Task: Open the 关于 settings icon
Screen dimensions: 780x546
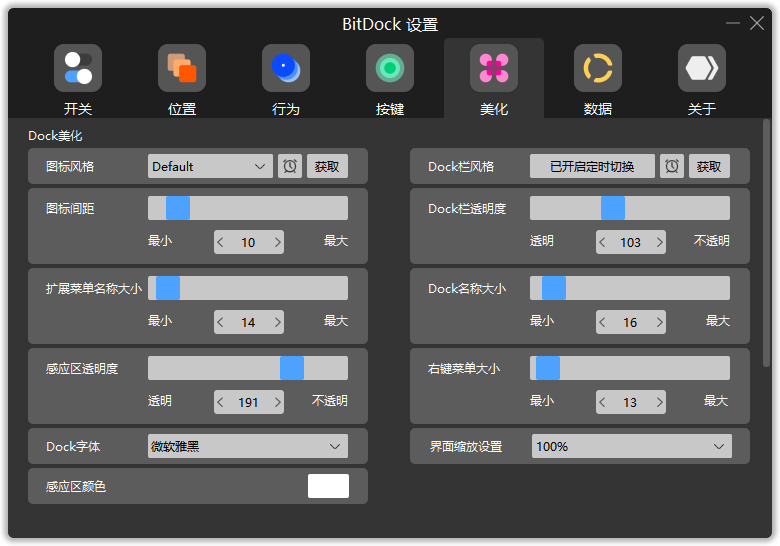Action: click(x=702, y=68)
